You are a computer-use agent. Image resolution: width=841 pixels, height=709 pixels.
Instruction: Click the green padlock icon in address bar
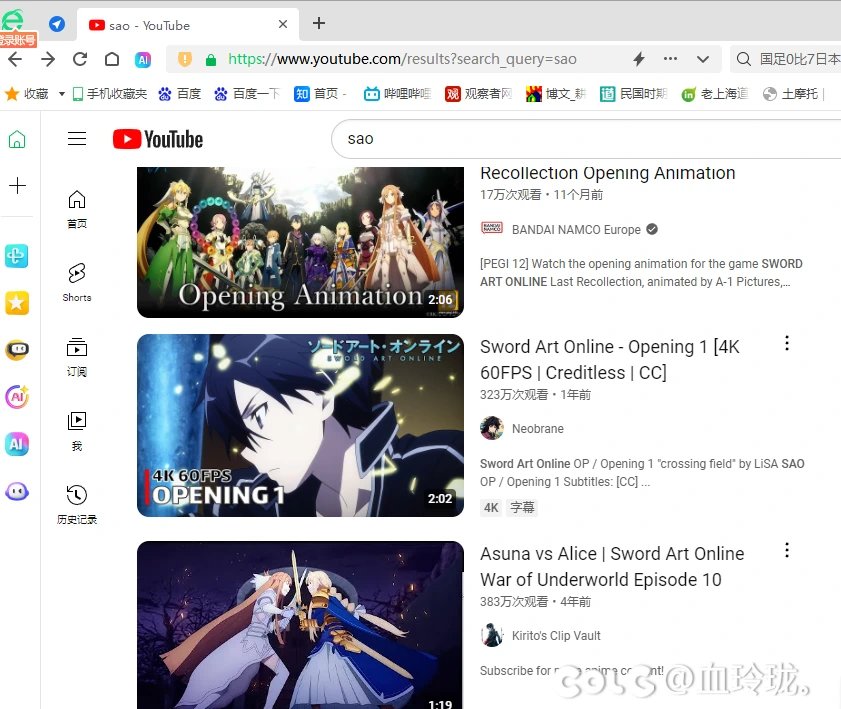(x=211, y=60)
